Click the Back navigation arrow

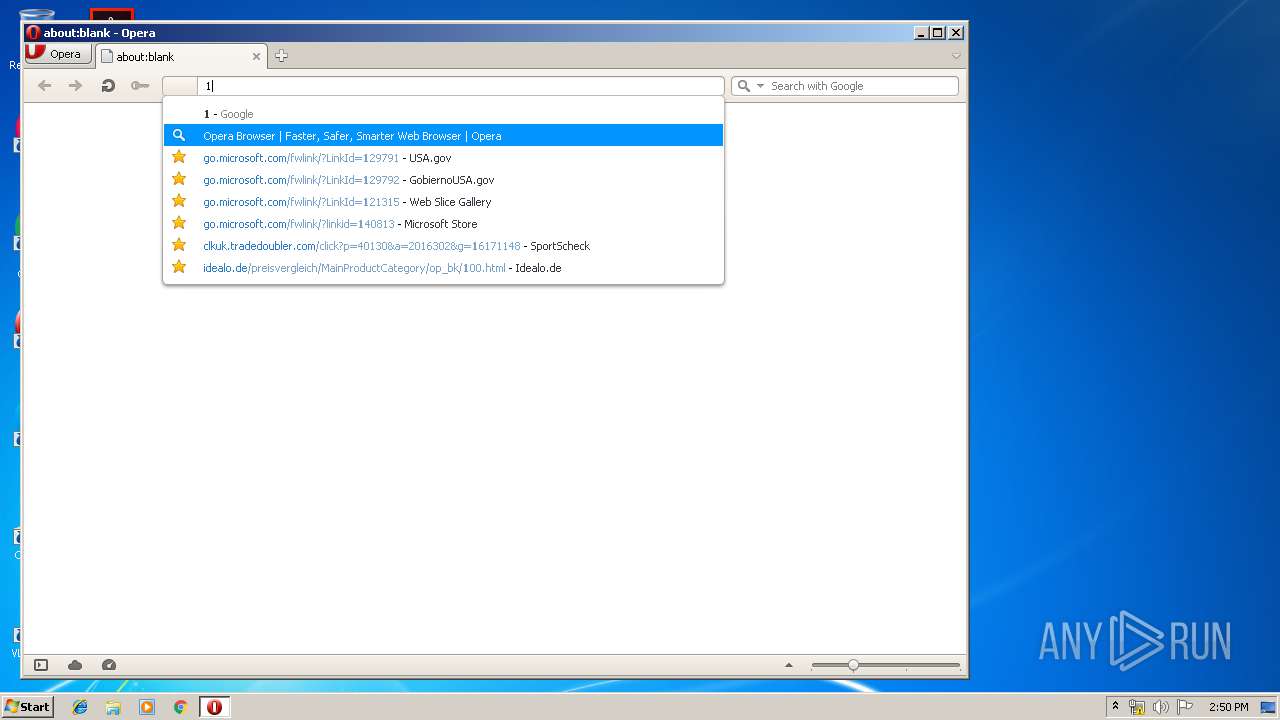(44, 86)
